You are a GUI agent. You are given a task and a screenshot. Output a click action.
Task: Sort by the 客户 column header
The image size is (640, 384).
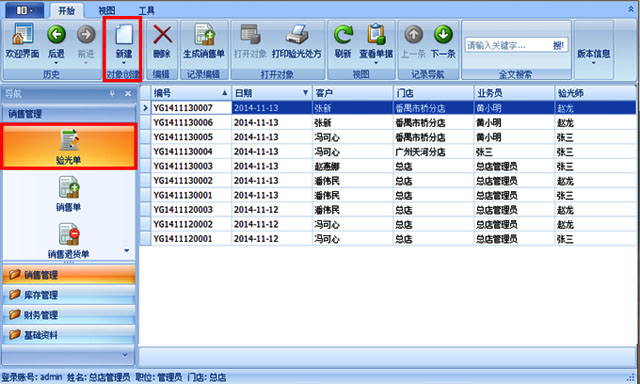[x=352, y=93]
